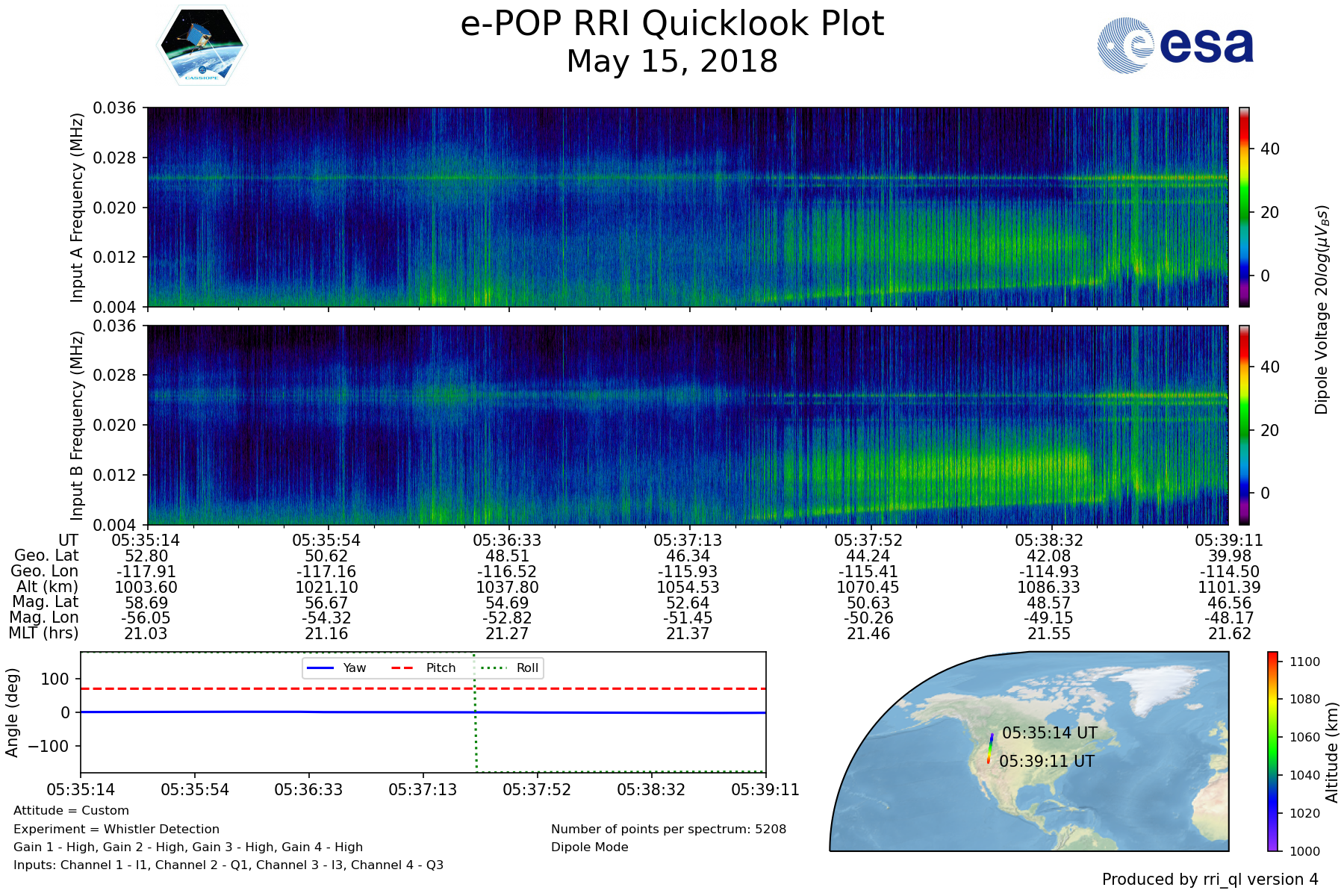Screen dimensions: 1344x896
Task: Click the Number of points per spectrum text
Action: pyautogui.click(x=668, y=829)
